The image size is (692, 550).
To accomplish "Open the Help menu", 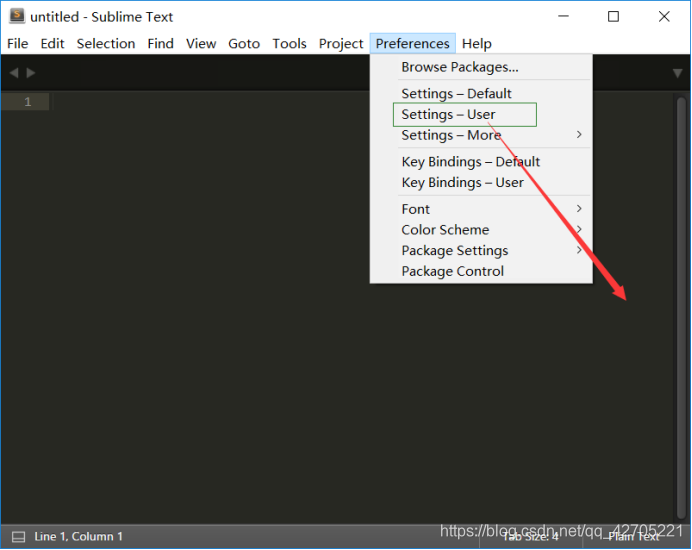I will point(477,44).
